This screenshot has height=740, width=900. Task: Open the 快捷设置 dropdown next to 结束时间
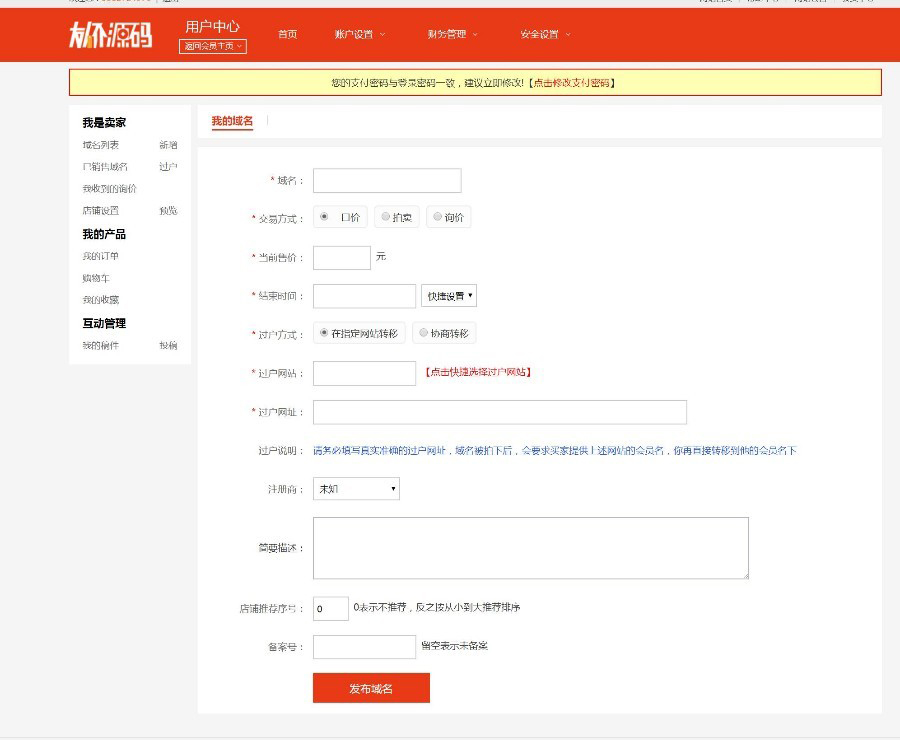[x=449, y=296]
